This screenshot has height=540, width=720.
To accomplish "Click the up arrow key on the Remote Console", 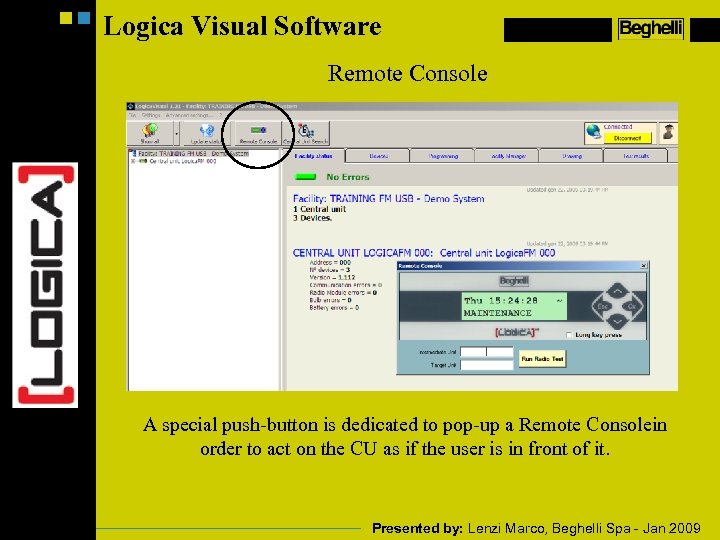I will point(617,291).
